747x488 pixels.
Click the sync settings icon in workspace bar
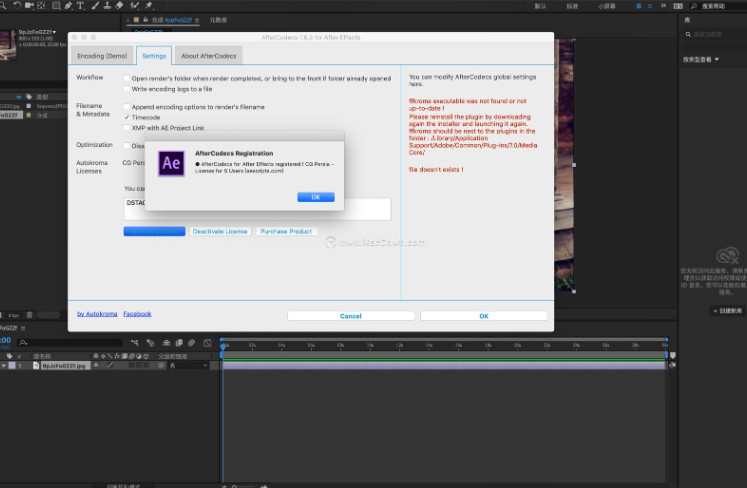click(678, 6)
